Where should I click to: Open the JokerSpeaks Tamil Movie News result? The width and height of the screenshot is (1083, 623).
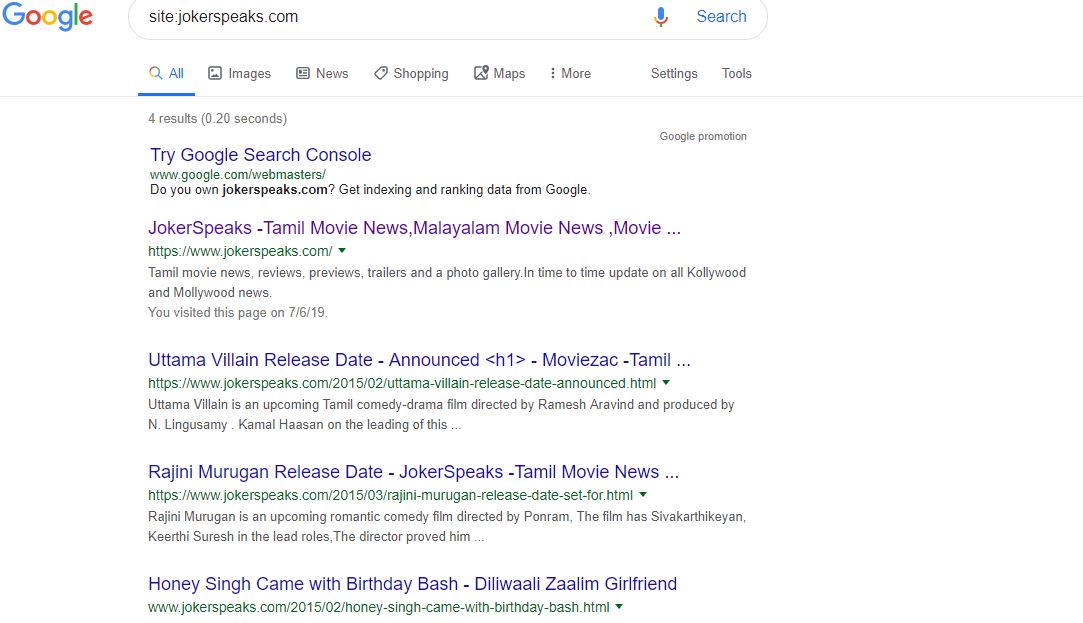(x=414, y=228)
